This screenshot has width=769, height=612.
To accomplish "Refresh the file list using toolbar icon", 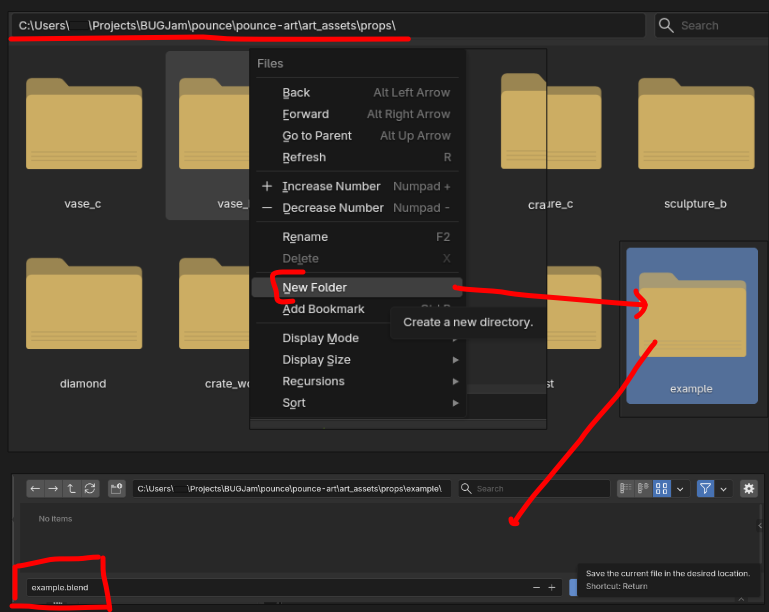I will pyautogui.click(x=90, y=489).
